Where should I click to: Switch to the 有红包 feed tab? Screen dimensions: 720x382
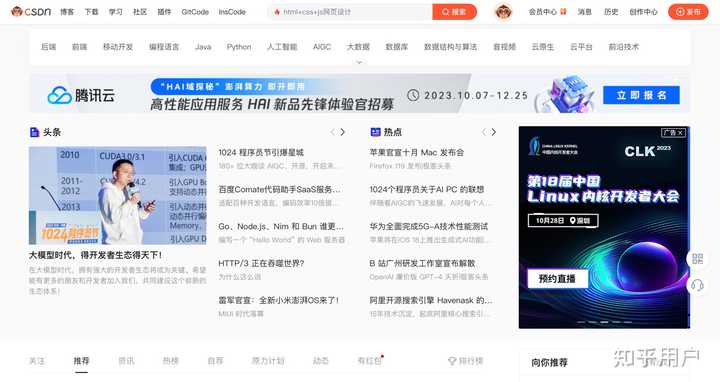[370, 361]
